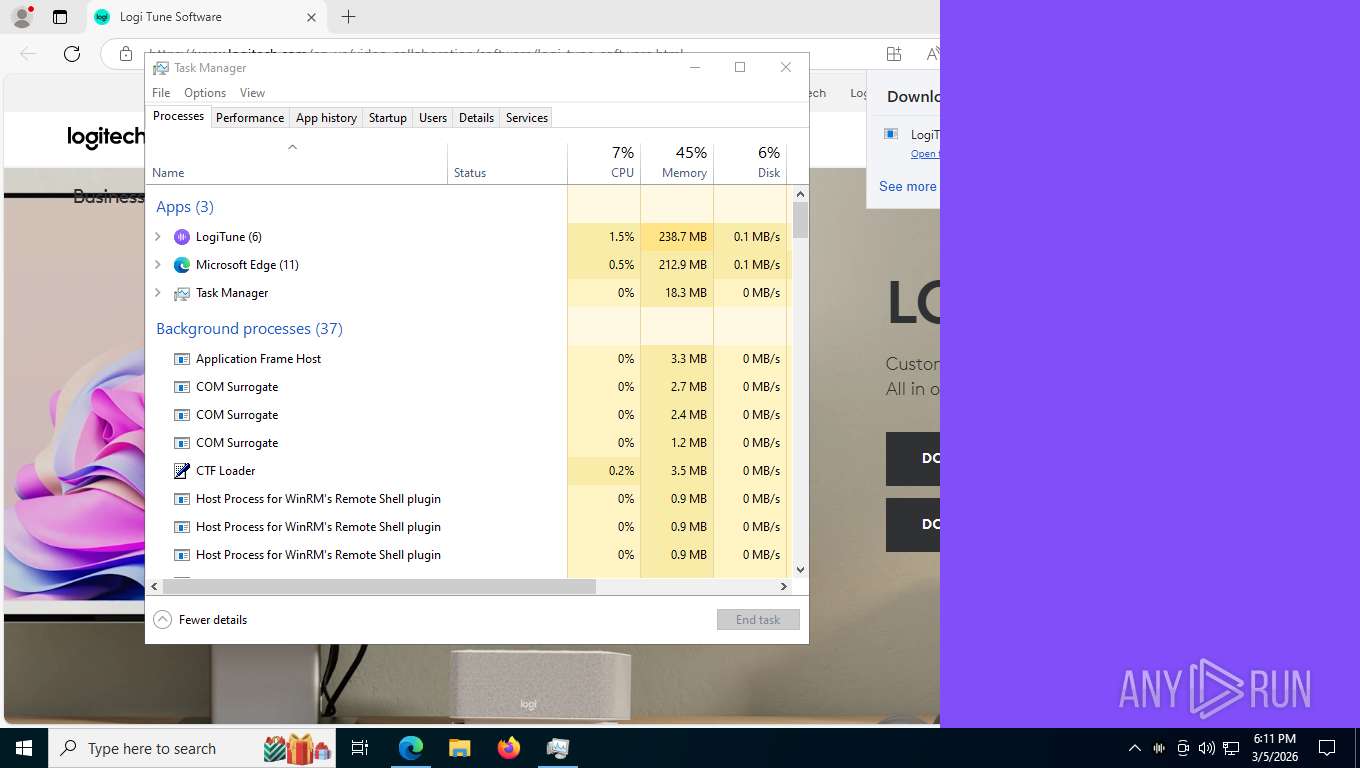
Task: Open Microsoft Edge from the taskbar
Action: click(411, 748)
